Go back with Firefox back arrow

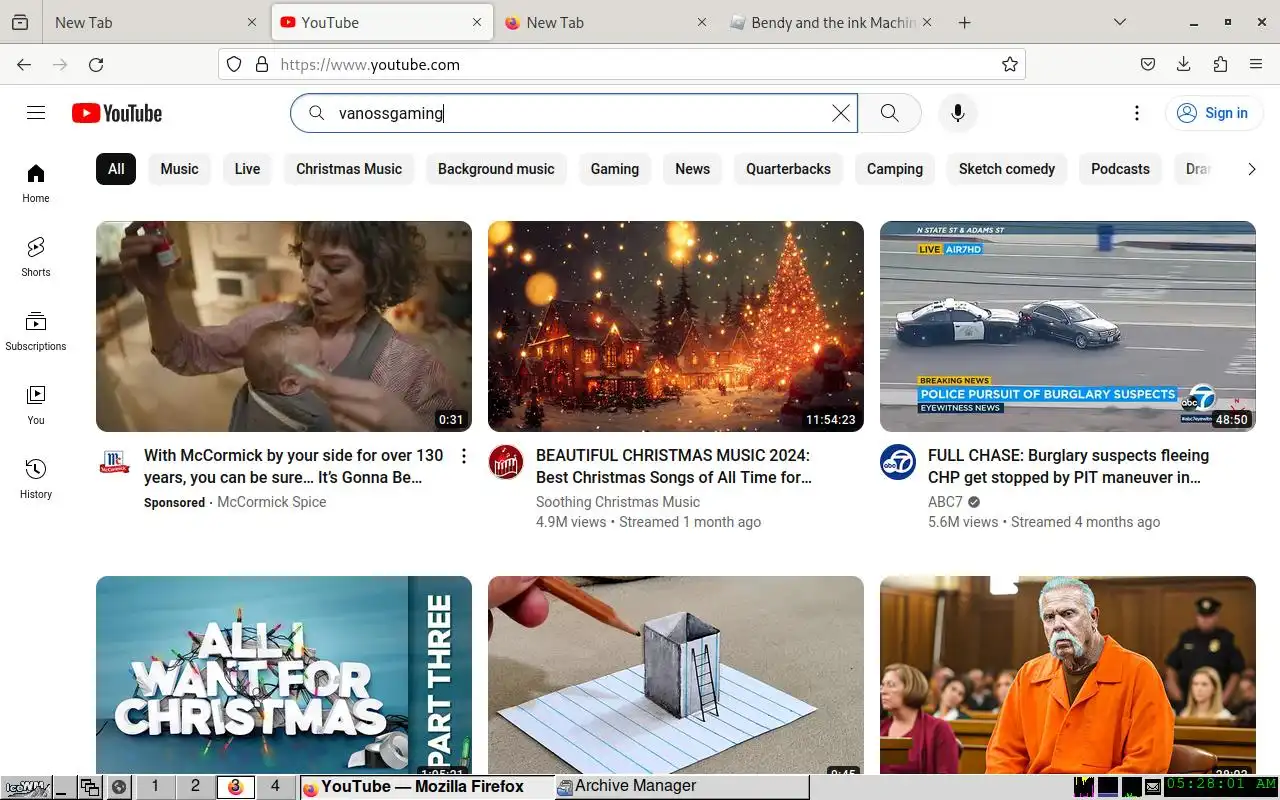24,64
